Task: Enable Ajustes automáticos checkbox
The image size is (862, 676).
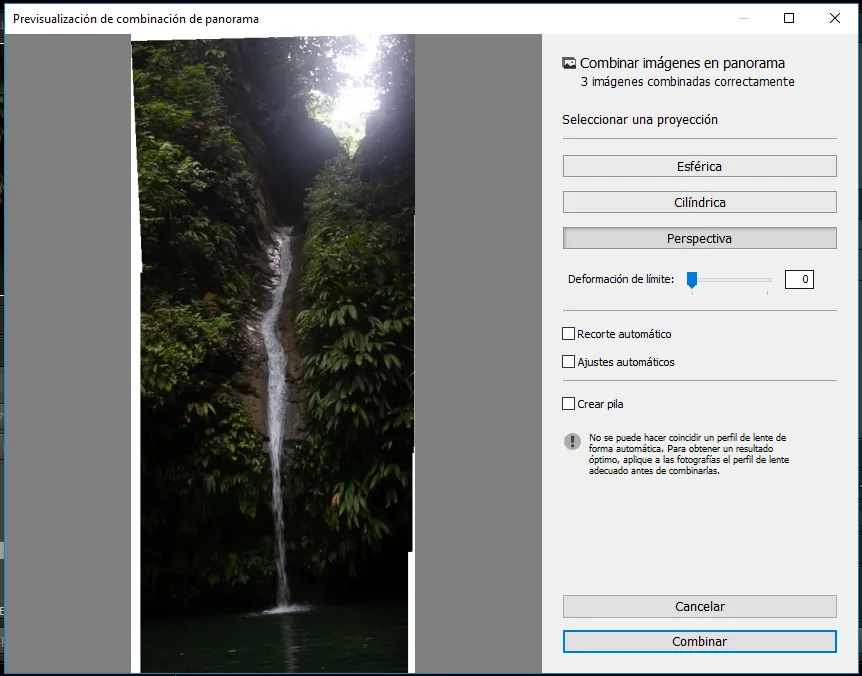Action: [x=568, y=362]
